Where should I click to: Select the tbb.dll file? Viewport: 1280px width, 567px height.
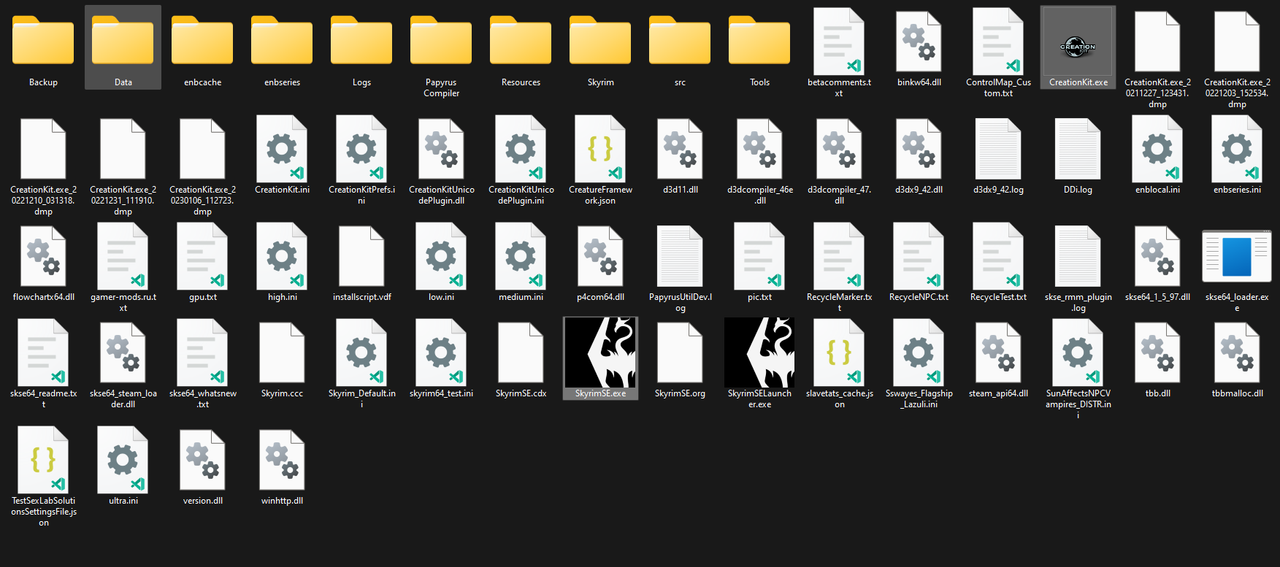pos(1158,351)
